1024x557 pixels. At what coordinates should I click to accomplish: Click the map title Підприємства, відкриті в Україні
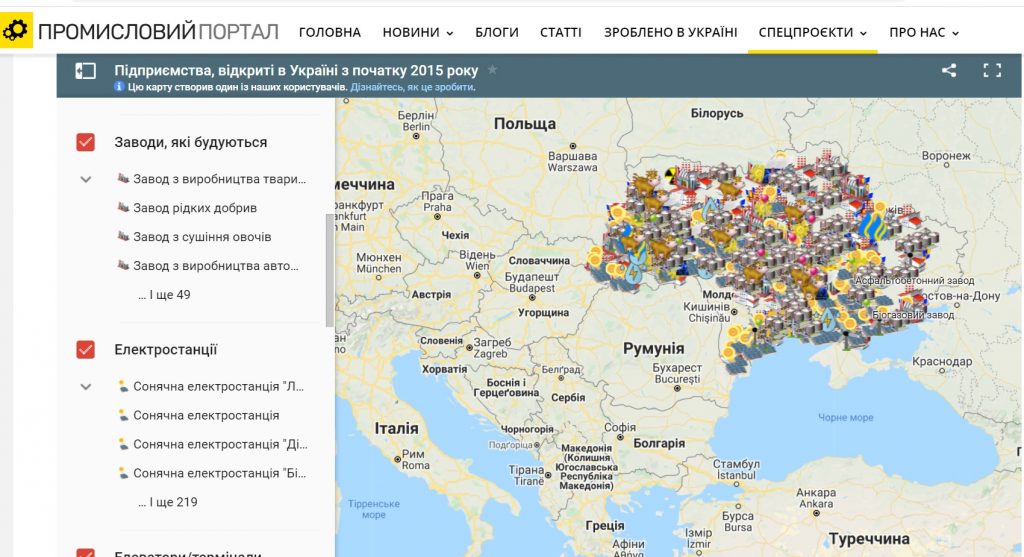point(296,70)
